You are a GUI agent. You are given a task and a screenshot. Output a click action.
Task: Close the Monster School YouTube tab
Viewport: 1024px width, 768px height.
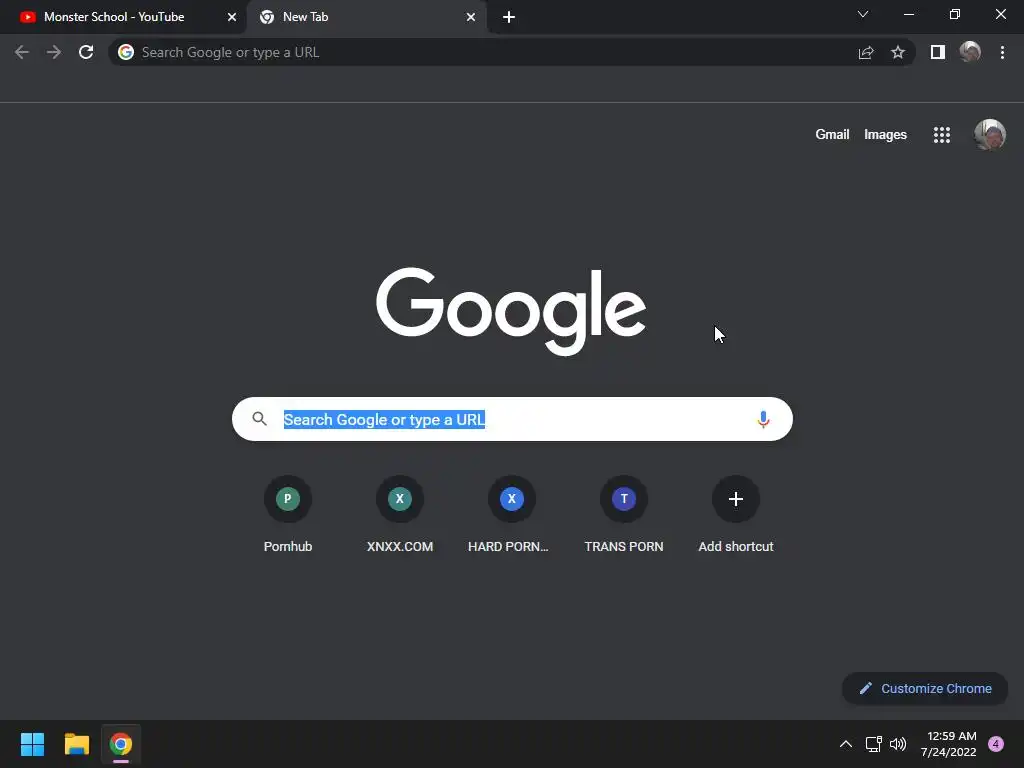(x=232, y=17)
